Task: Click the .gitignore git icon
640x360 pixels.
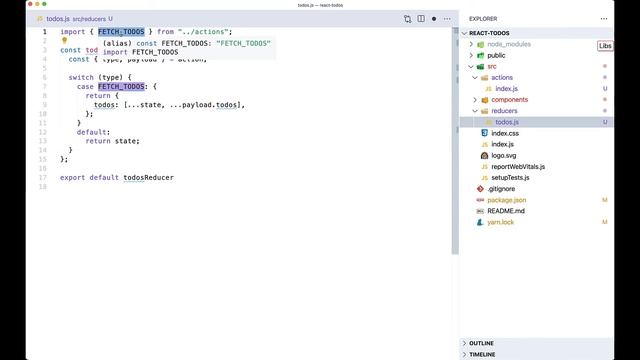Action: pyautogui.click(x=480, y=189)
